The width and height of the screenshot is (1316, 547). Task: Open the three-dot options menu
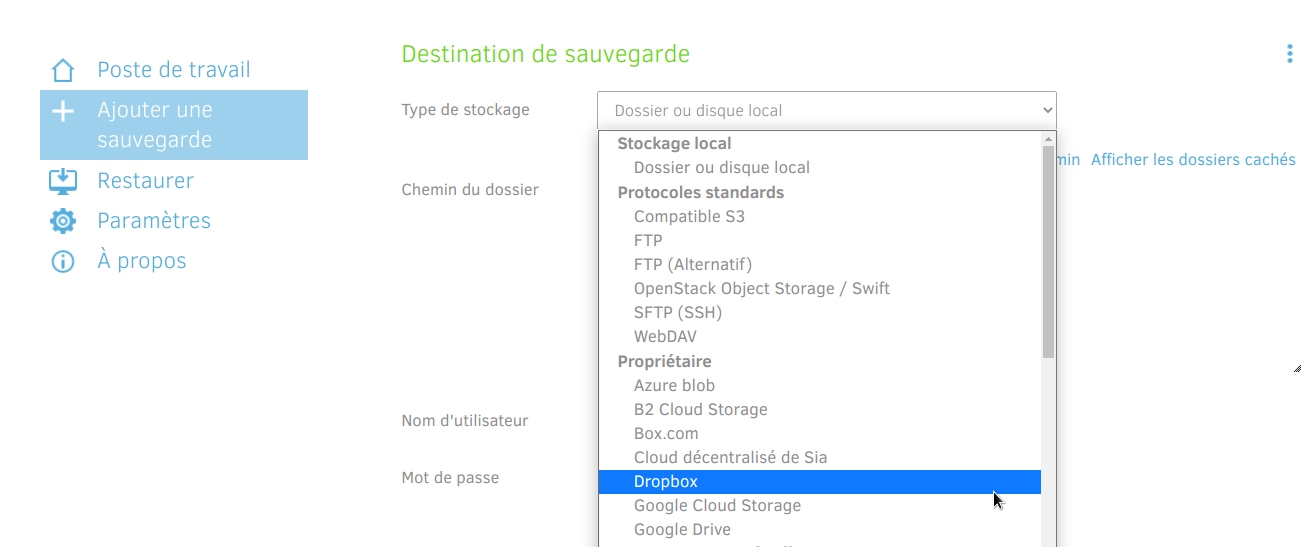[1289, 54]
